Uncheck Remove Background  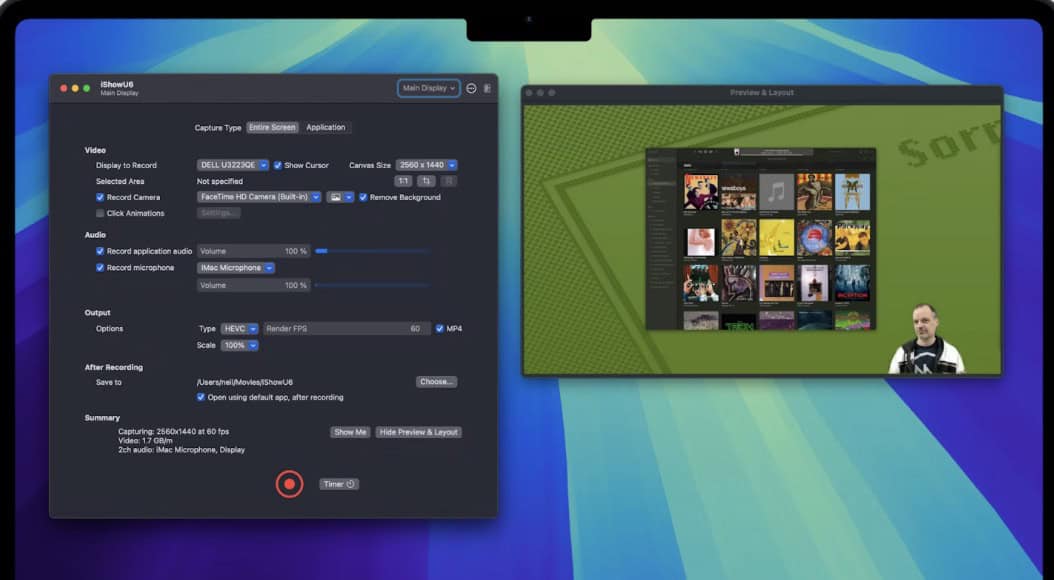(x=363, y=198)
